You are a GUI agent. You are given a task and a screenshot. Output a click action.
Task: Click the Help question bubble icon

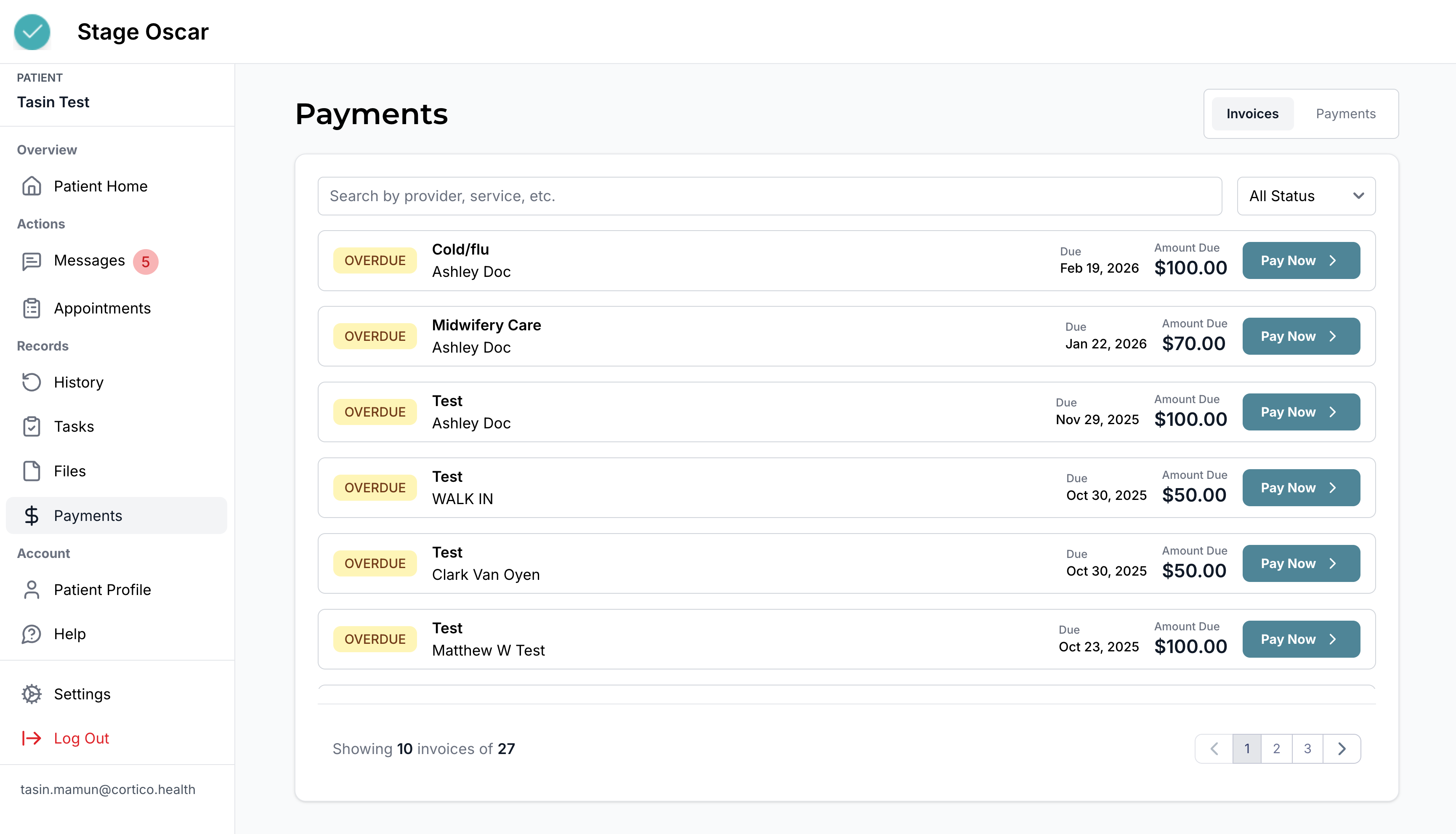coord(32,634)
